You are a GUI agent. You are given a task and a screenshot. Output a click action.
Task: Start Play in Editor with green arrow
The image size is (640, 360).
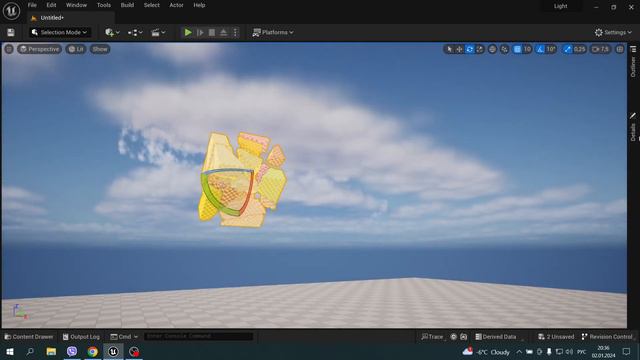tap(188, 32)
